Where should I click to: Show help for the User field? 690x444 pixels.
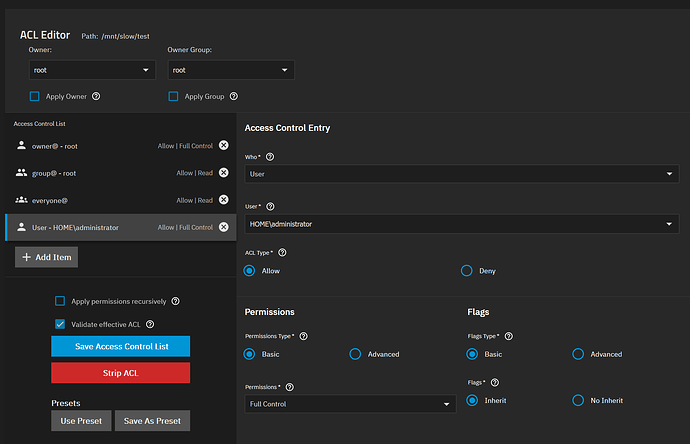click(x=270, y=206)
